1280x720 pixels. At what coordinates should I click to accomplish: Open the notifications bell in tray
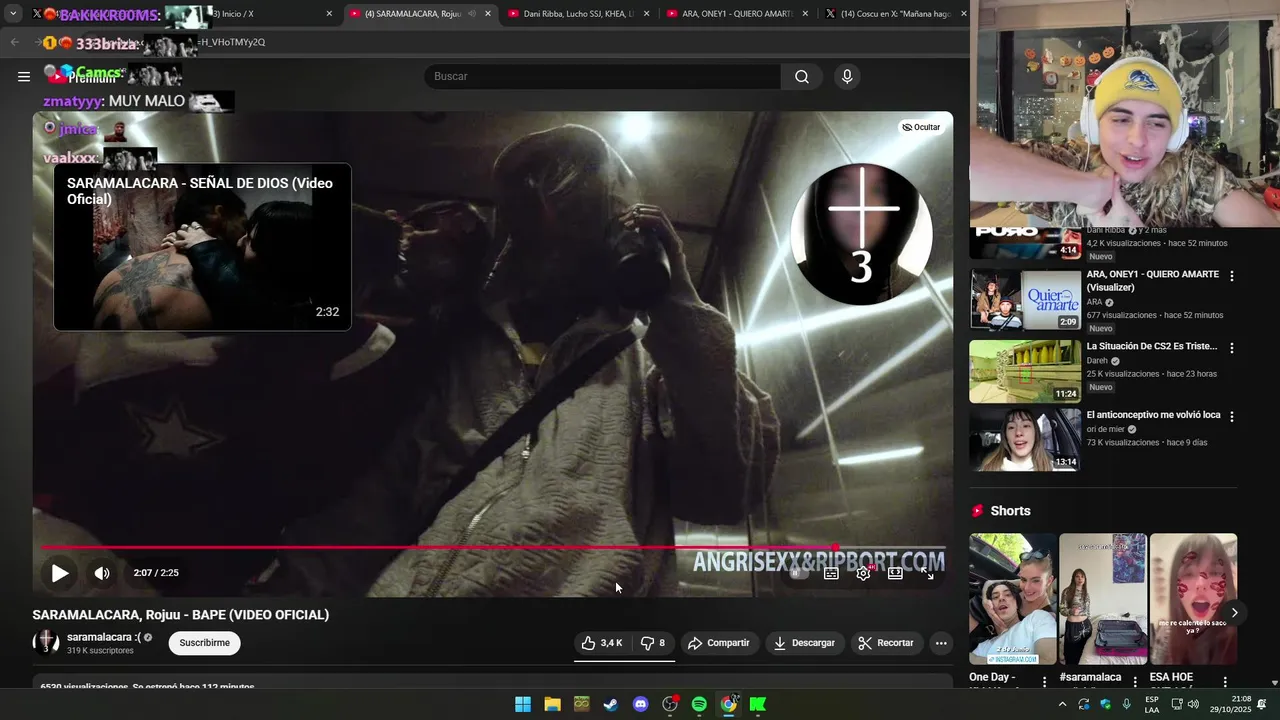1262,704
